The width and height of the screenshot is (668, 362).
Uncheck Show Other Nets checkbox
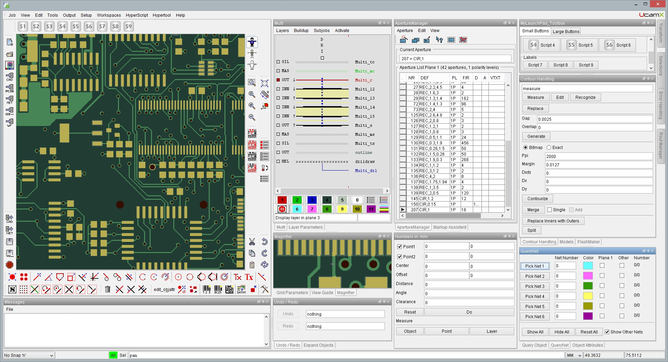[x=607, y=332]
